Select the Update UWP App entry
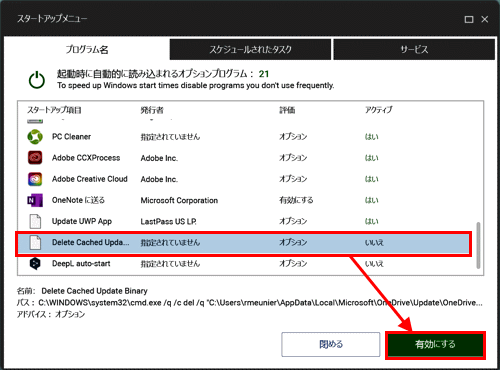This screenshot has height=370, width=500. click(82, 221)
